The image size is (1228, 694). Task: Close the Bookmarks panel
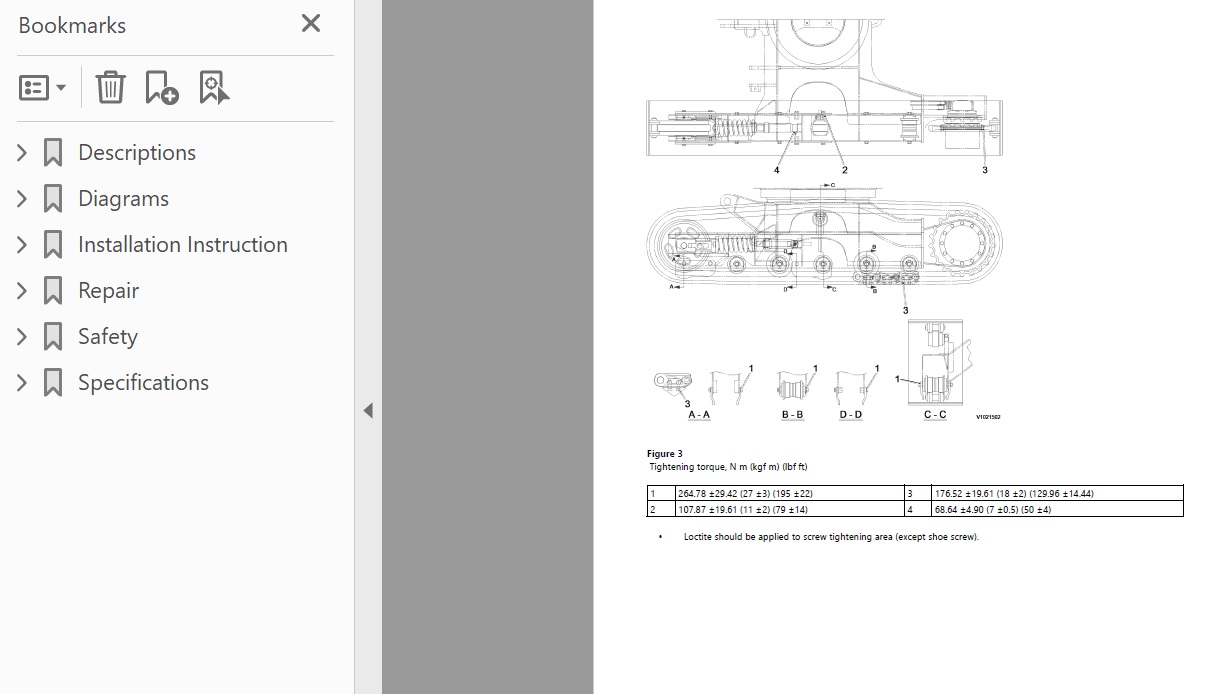coord(311,23)
